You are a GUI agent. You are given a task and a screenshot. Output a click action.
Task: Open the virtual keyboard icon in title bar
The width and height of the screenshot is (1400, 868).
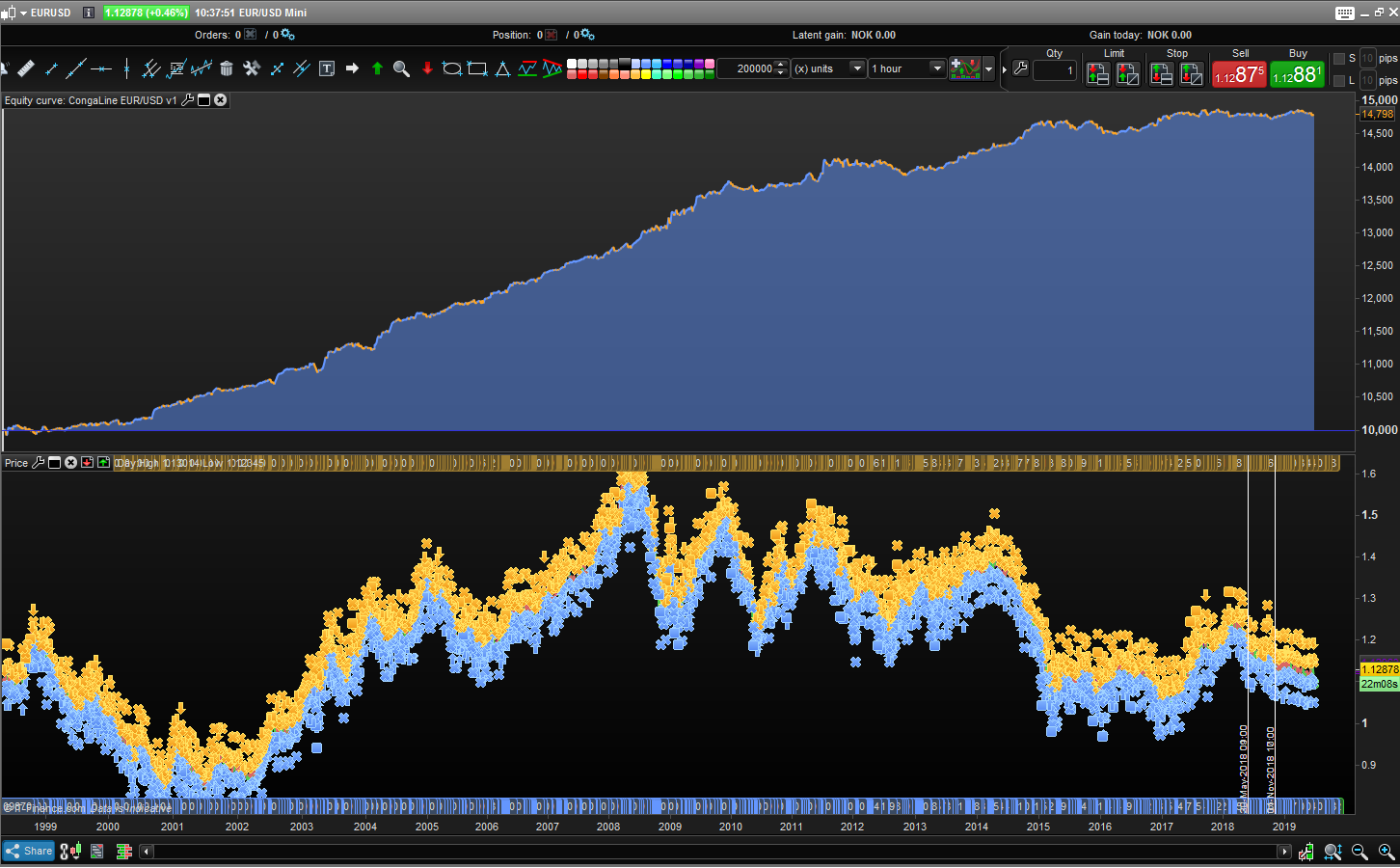point(1345,13)
